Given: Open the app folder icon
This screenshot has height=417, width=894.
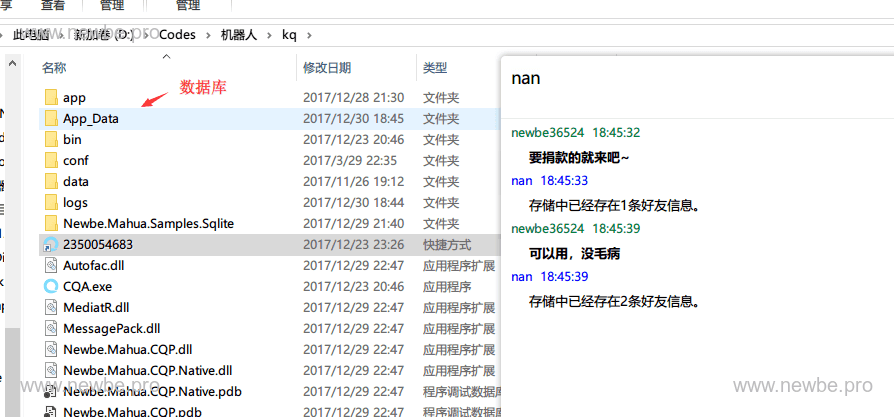Looking at the screenshot, I should 51,98.
